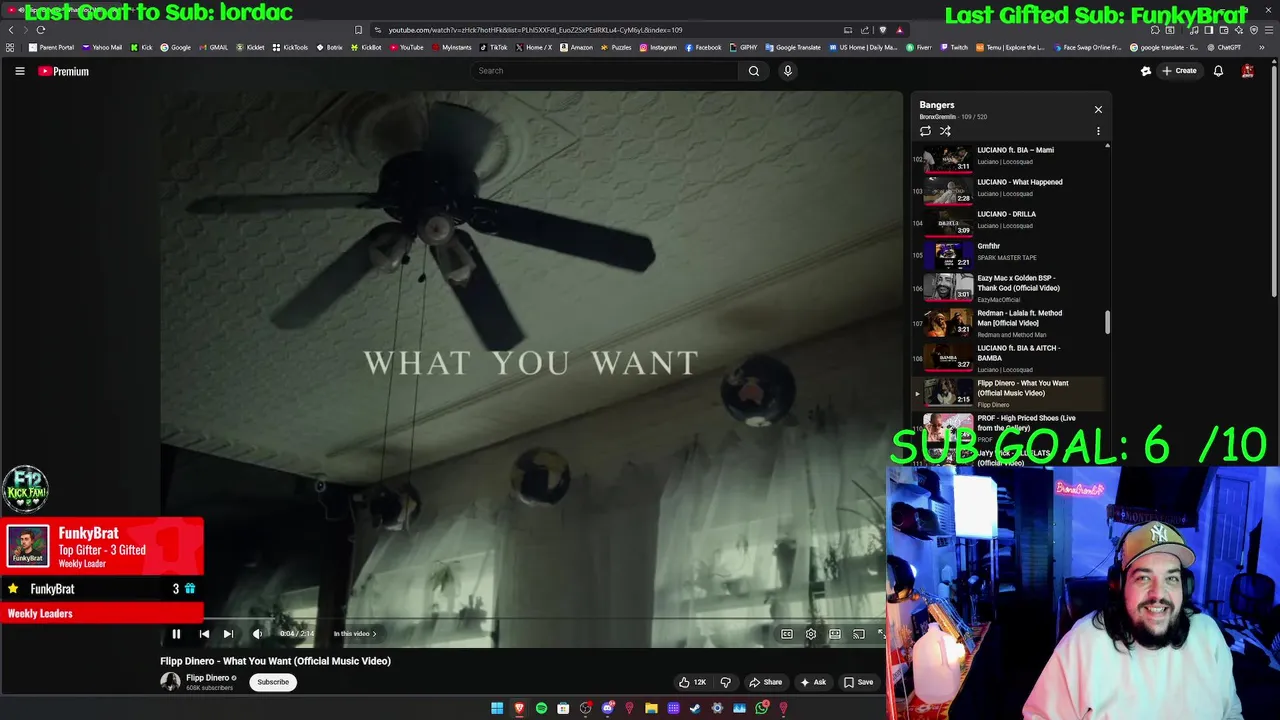Screen dimensions: 1280x720
Task: Go to the YouTube Premium home logo
Action: [x=64, y=71]
